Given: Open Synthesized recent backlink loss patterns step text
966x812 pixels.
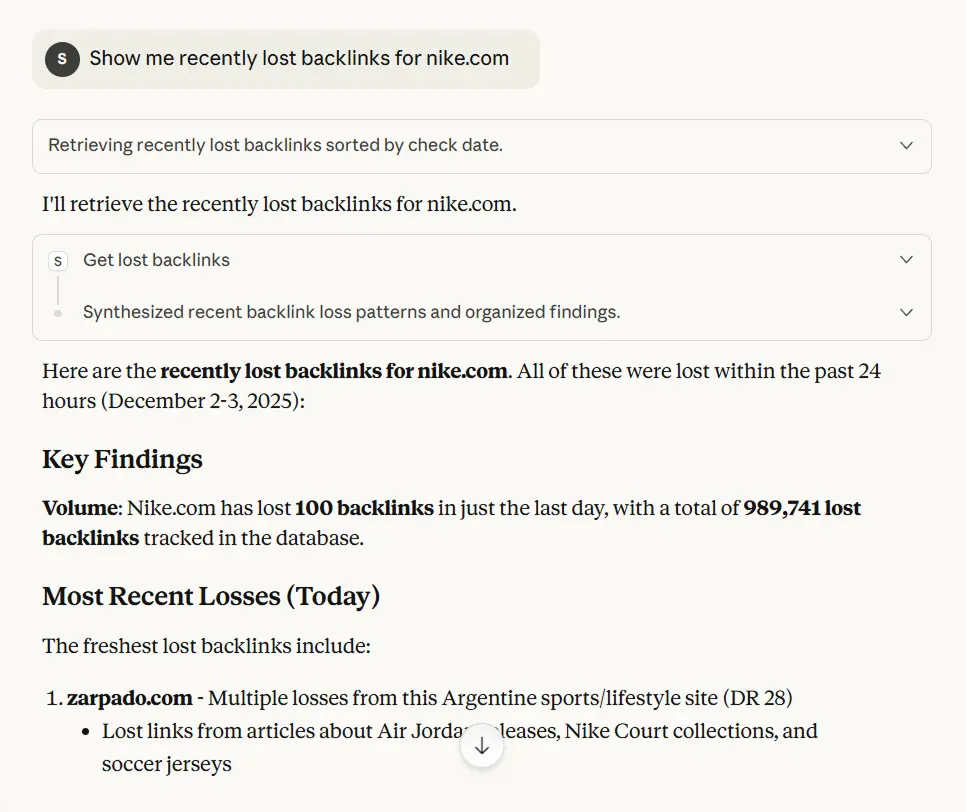Looking at the screenshot, I should (351, 312).
